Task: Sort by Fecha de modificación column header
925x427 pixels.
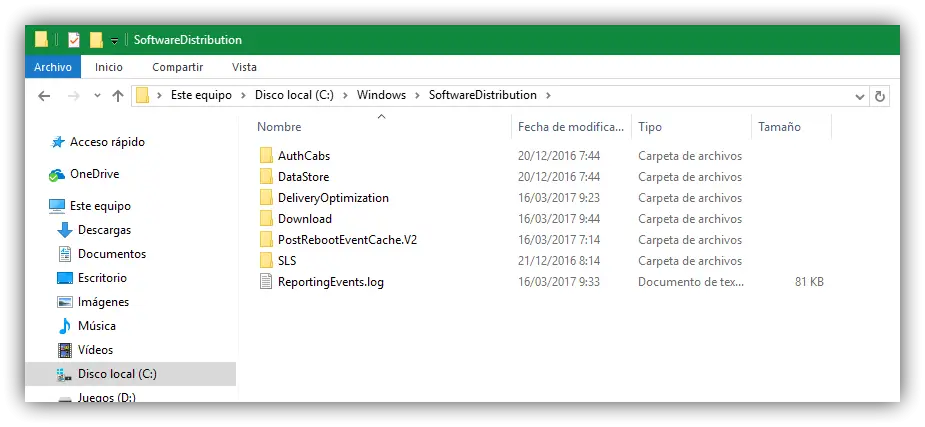Action: [x=570, y=127]
